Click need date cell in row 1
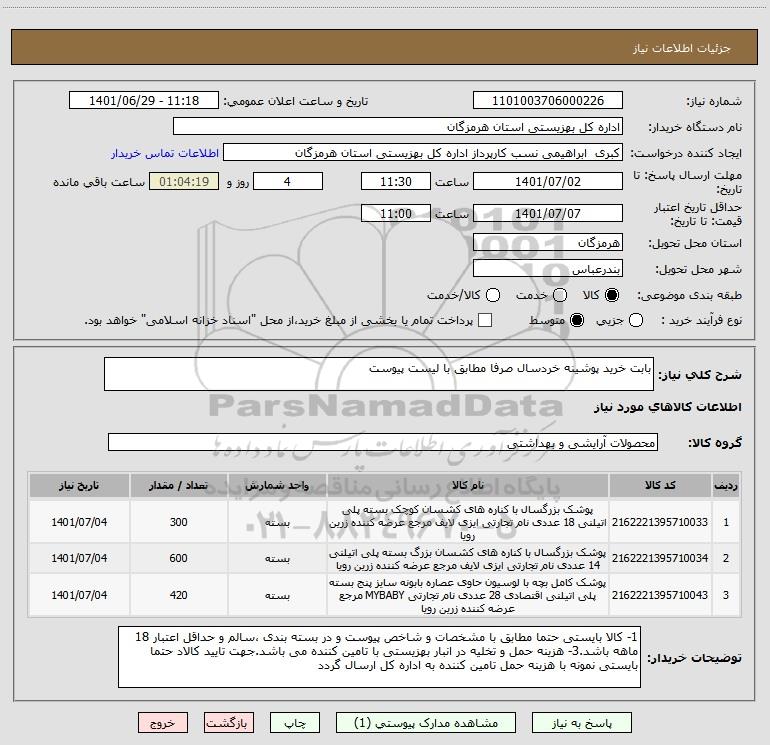 point(79,522)
